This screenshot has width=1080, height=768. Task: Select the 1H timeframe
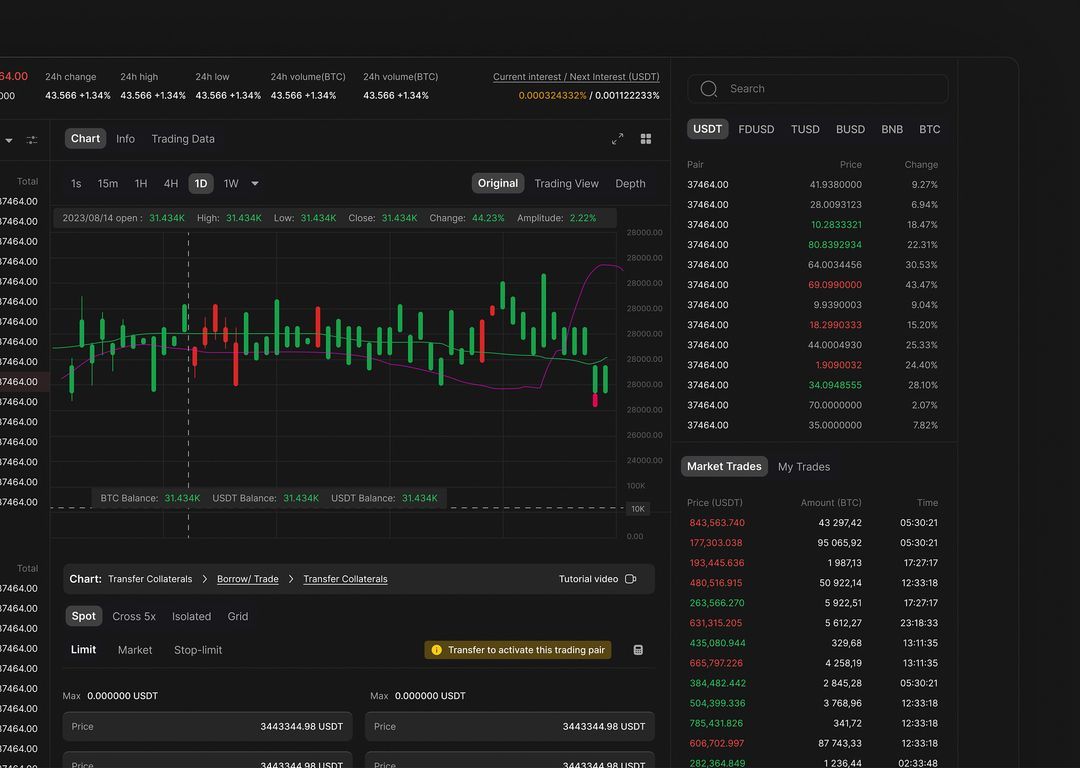click(141, 183)
